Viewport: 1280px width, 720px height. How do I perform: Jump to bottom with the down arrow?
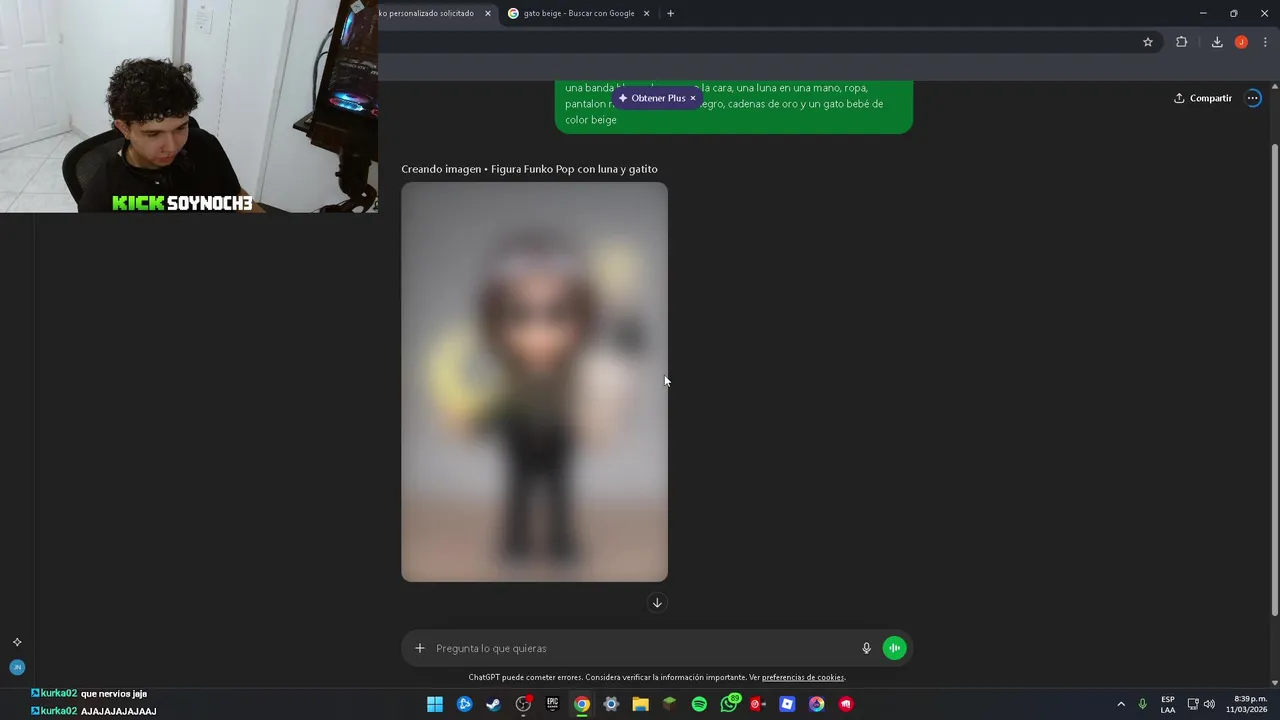657,602
